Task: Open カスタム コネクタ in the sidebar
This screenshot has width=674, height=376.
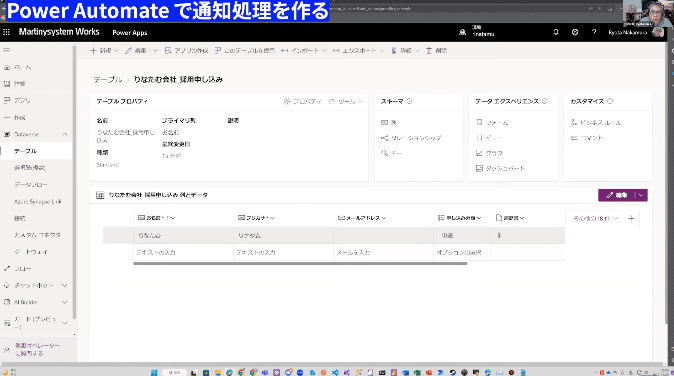Action: coord(37,235)
